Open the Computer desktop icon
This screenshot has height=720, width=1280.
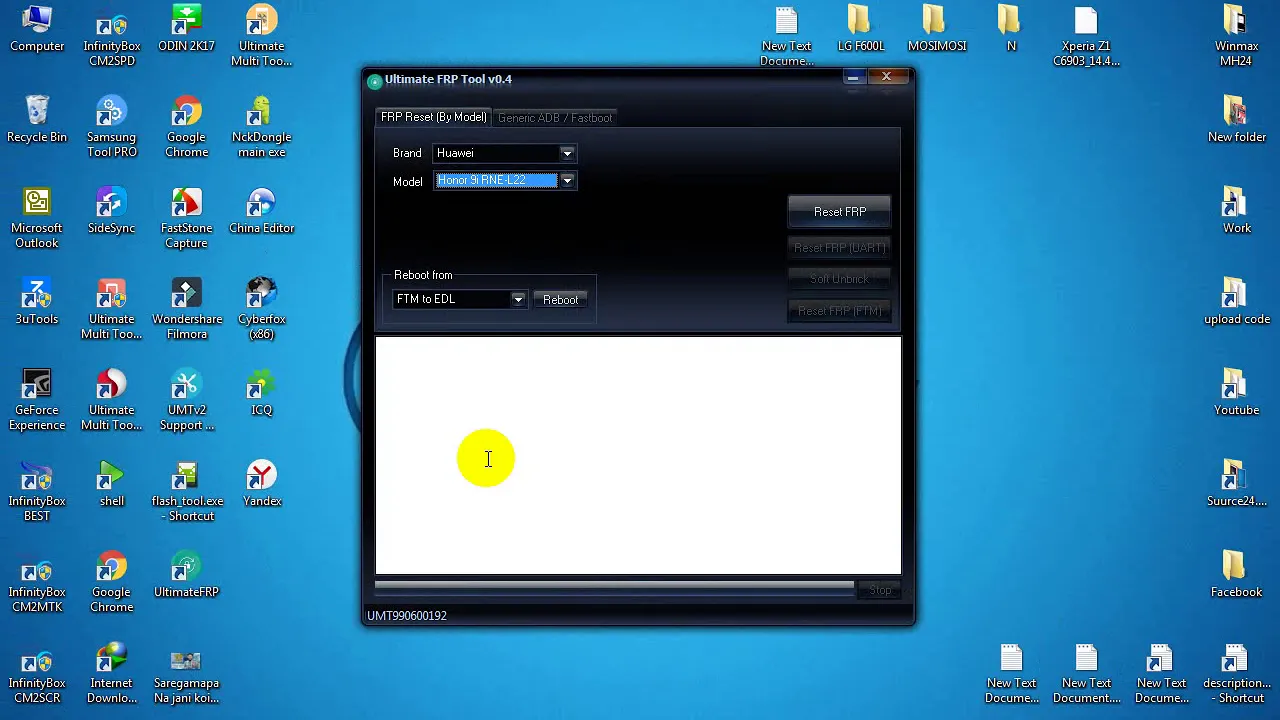tap(37, 29)
